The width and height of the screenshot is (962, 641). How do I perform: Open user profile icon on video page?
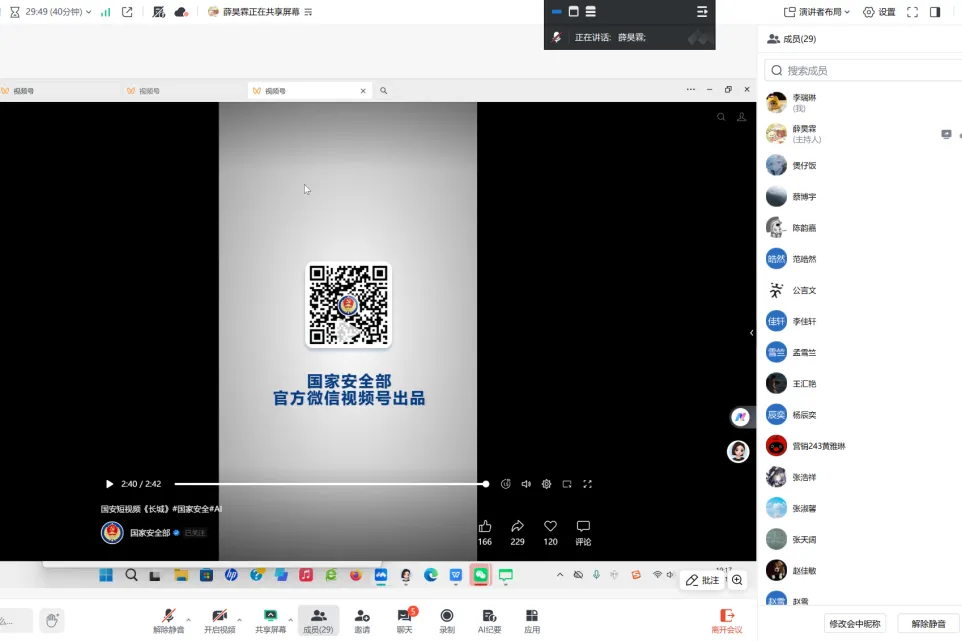tap(742, 117)
